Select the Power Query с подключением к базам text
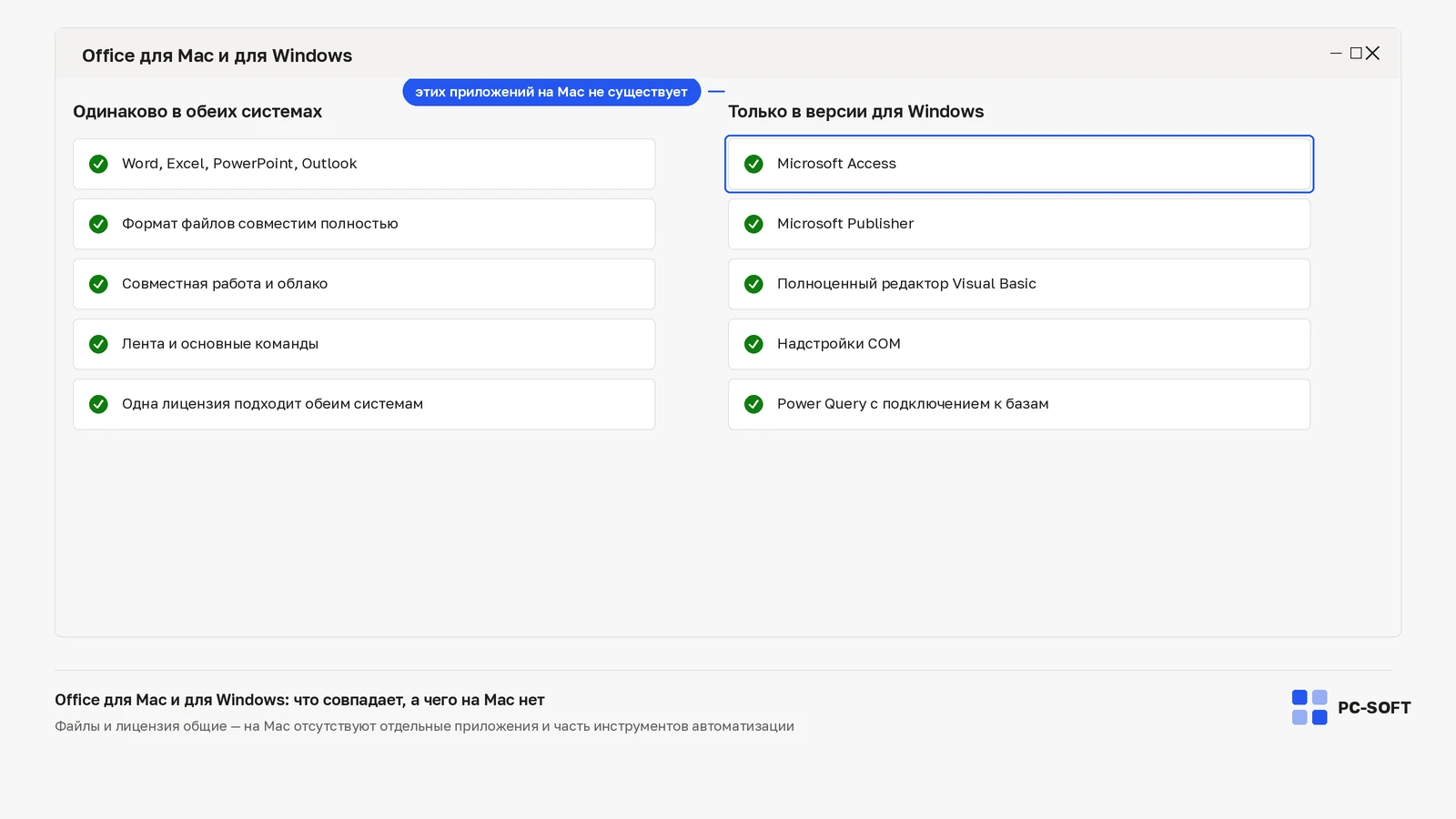Image resolution: width=1456 pixels, height=819 pixels. [x=913, y=404]
